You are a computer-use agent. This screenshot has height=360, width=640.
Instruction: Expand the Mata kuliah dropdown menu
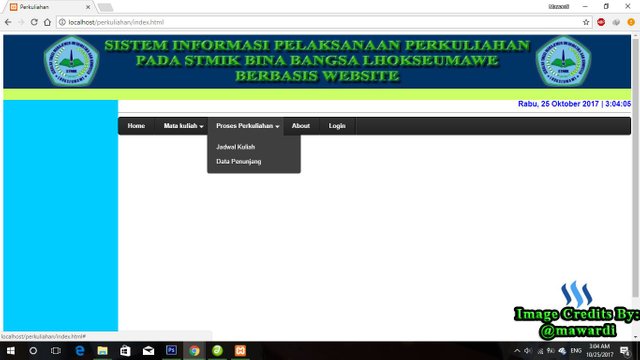(183, 126)
